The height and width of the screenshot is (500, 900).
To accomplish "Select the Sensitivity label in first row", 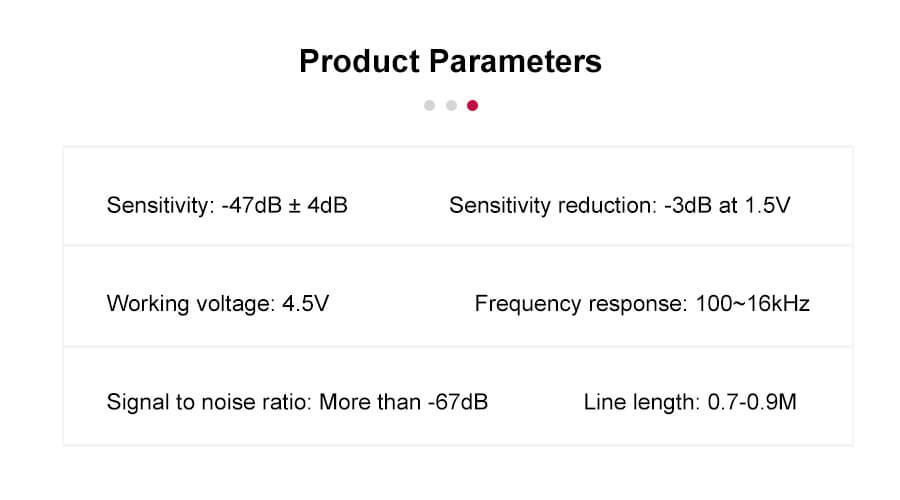I will 161,206.
